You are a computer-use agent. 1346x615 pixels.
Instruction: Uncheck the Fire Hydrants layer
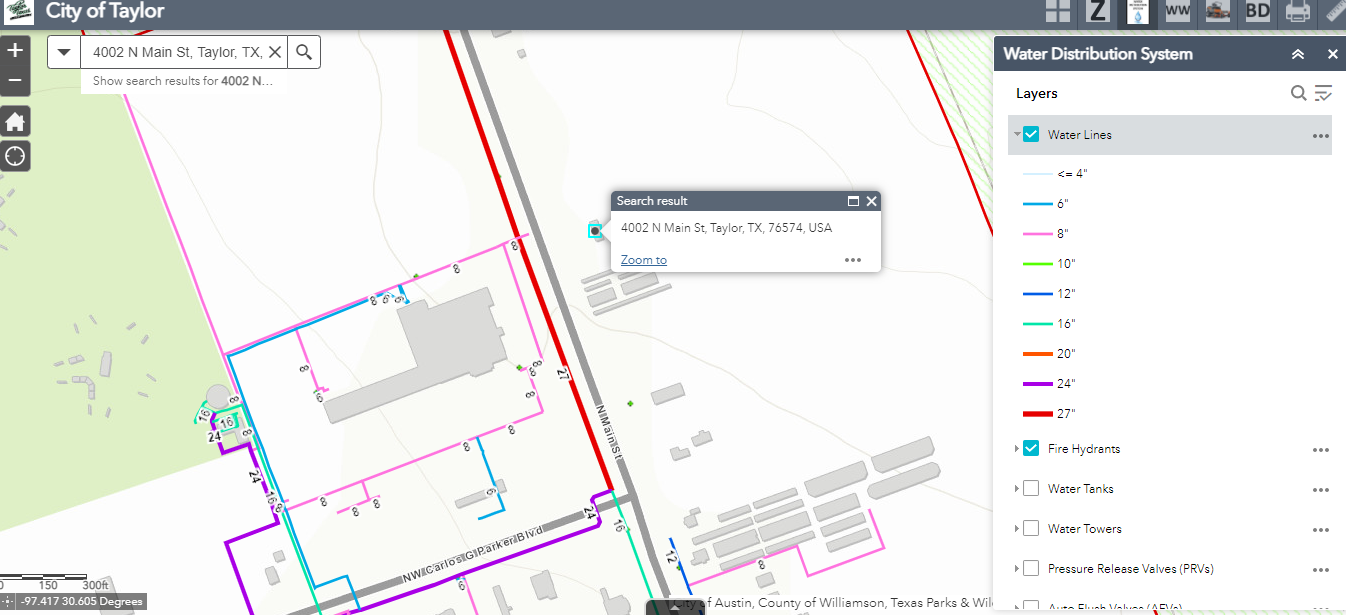1031,449
